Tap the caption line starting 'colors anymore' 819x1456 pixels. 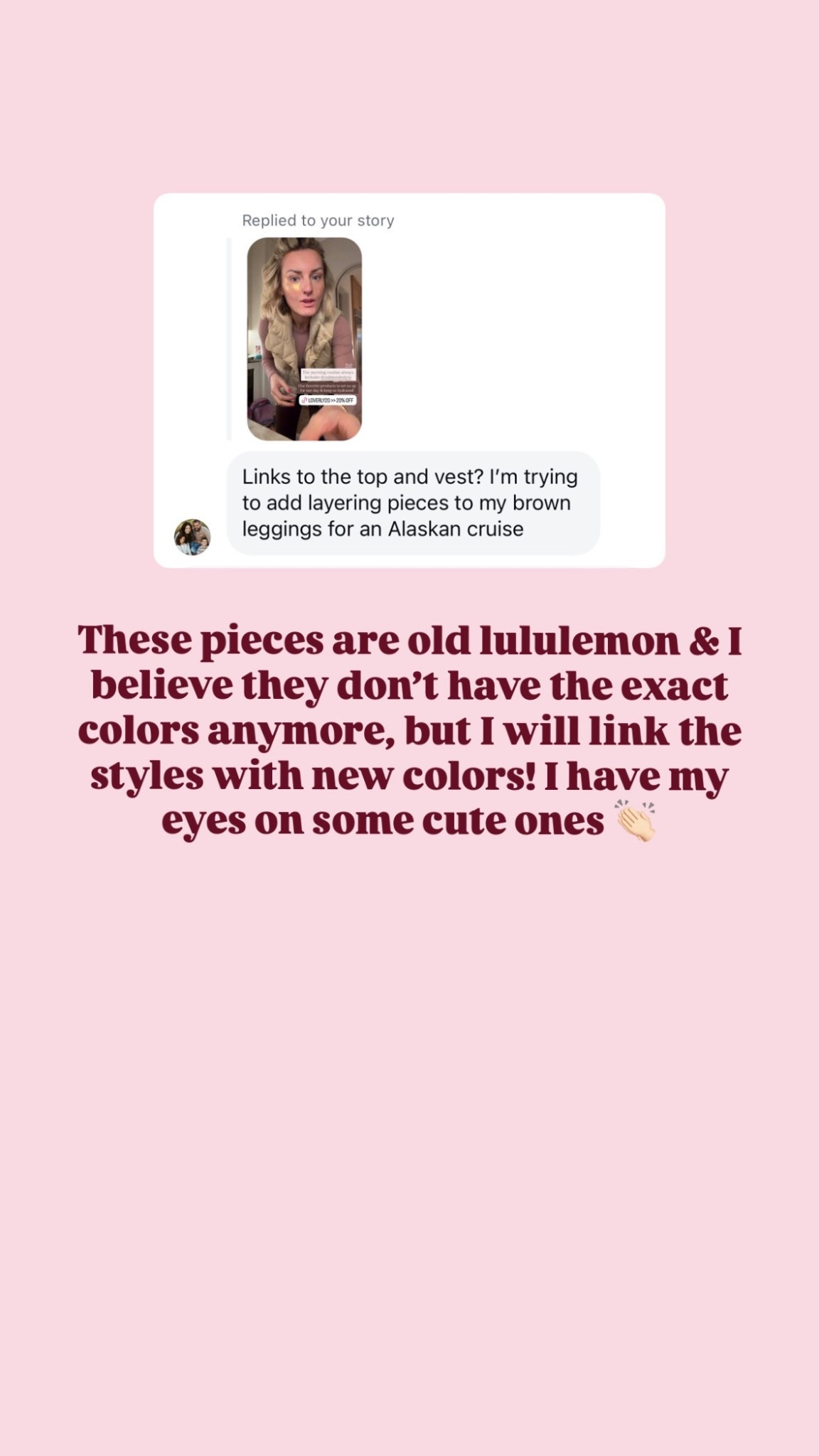pyautogui.click(x=409, y=732)
